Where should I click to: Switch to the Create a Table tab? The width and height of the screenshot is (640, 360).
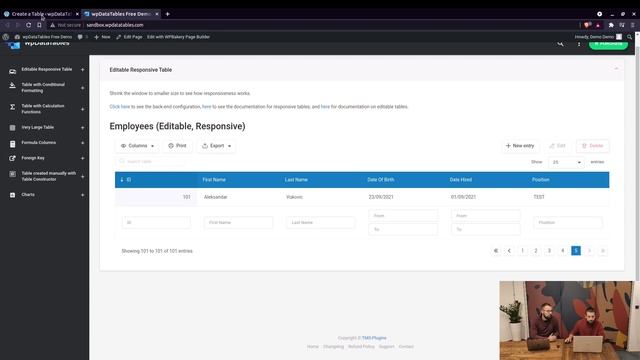point(41,14)
